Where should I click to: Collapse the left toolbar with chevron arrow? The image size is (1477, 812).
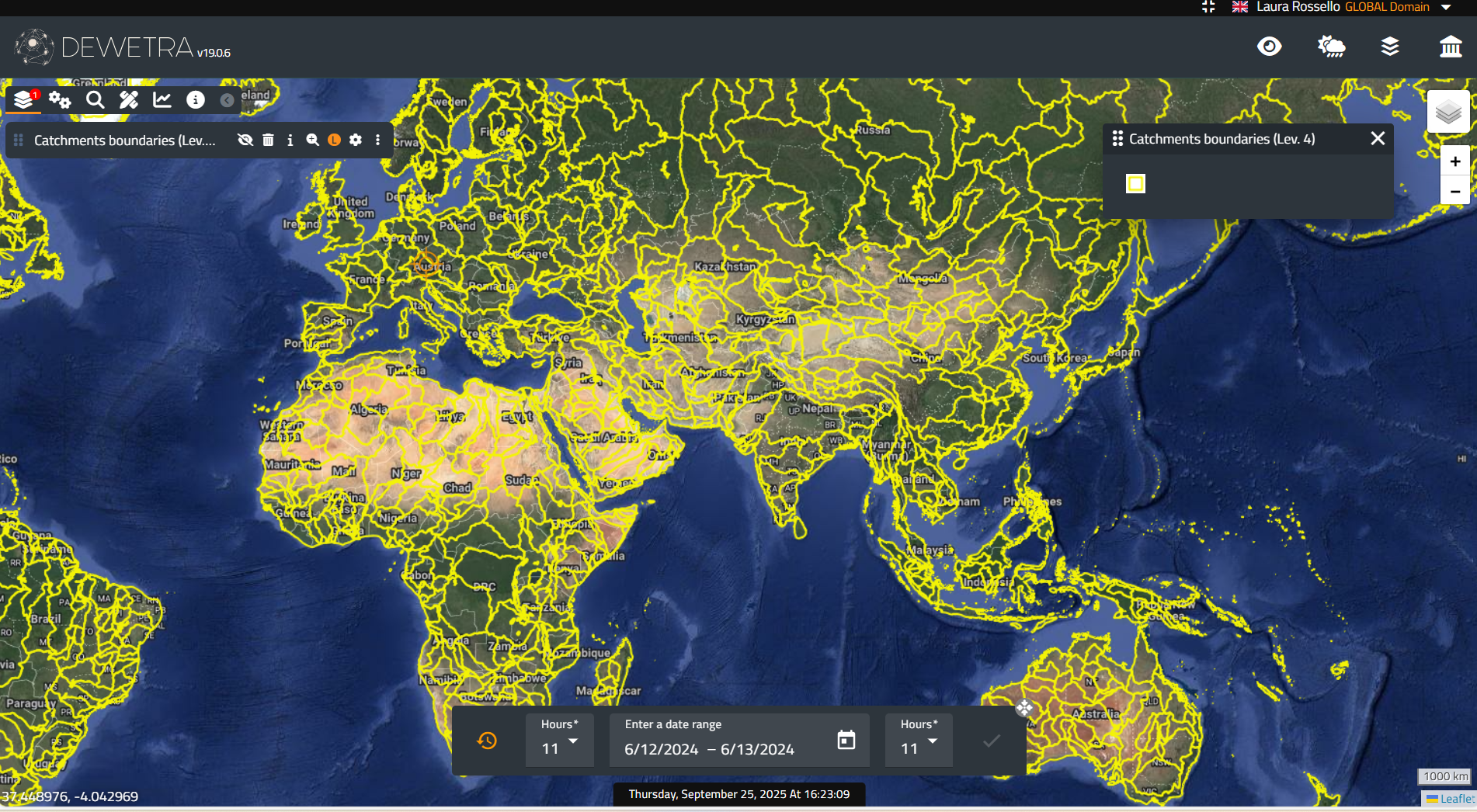click(227, 100)
